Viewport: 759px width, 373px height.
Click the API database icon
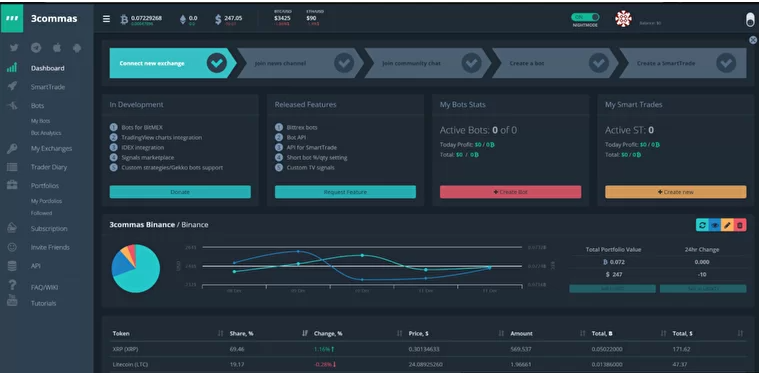12,266
